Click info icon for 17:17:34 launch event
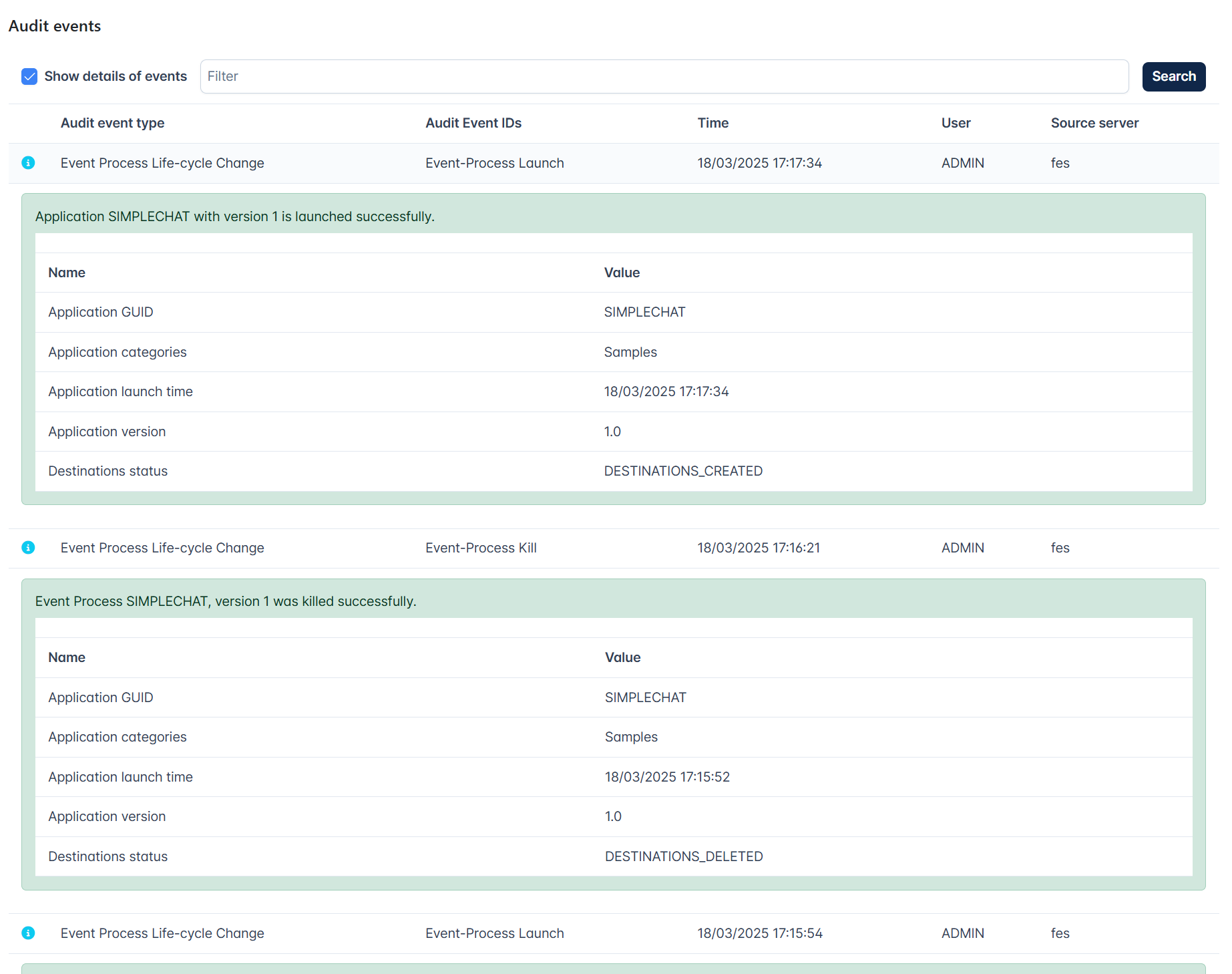Viewport: 1232px width, 974px height. click(x=28, y=163)
